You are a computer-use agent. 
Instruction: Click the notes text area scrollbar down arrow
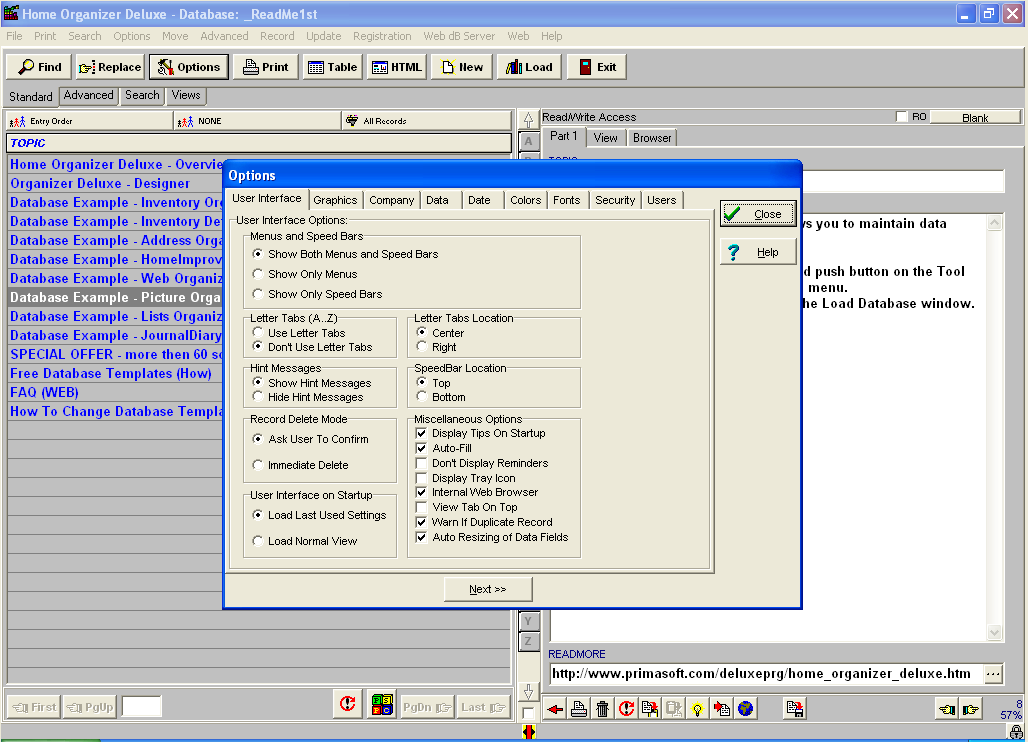(x=995, y=633)
